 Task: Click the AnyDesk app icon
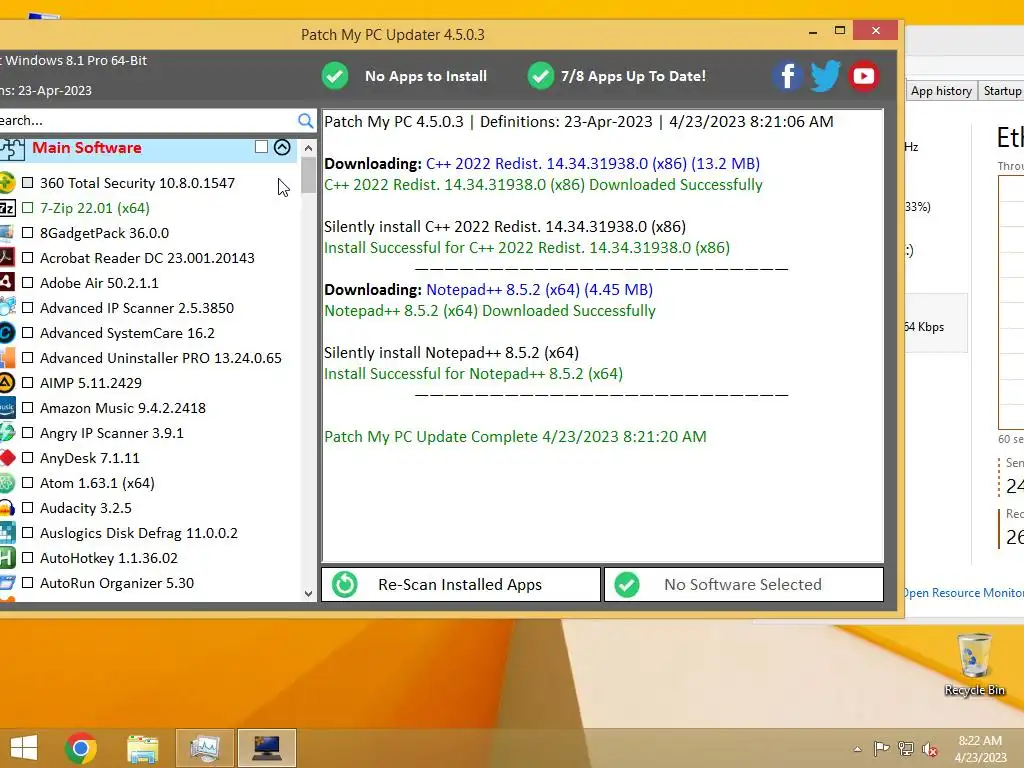[x=7, y=458]
